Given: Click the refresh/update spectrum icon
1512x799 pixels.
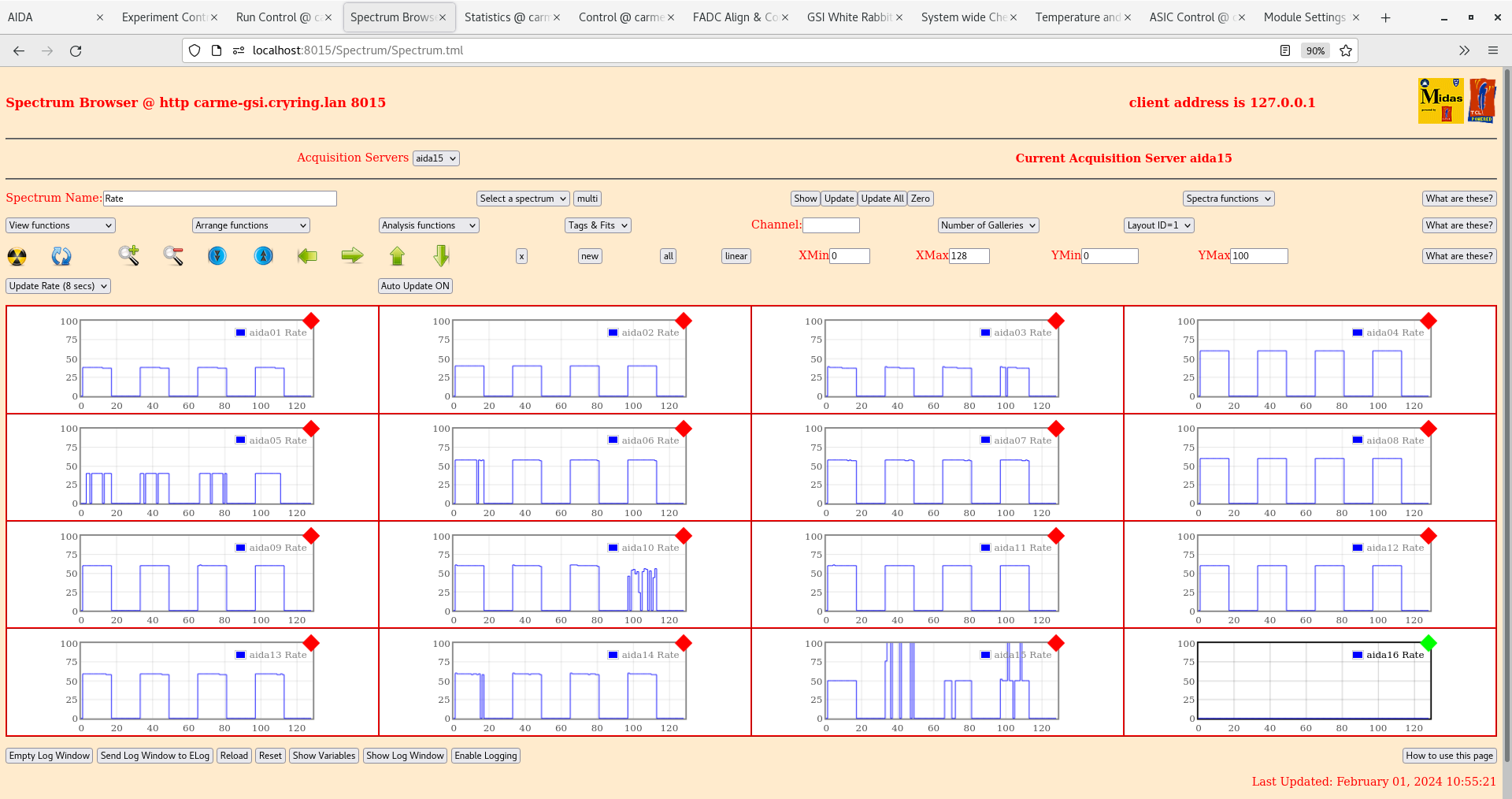Looking at the screenshot, I should (x=61, y=255).
